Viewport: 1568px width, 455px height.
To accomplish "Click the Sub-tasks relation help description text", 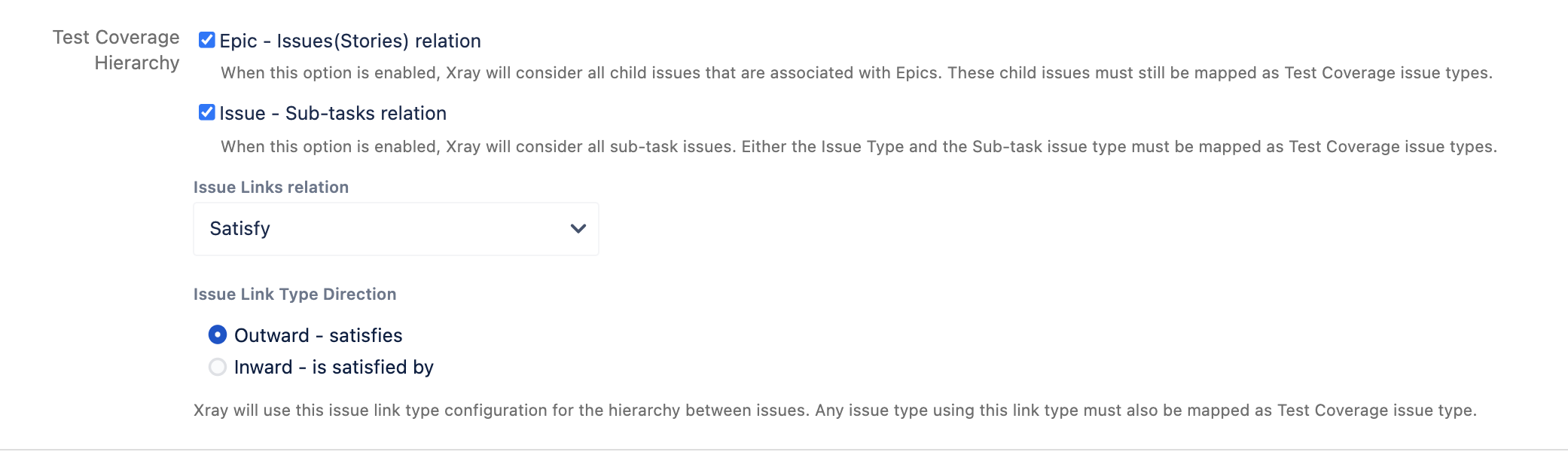I will coord(859,147).
